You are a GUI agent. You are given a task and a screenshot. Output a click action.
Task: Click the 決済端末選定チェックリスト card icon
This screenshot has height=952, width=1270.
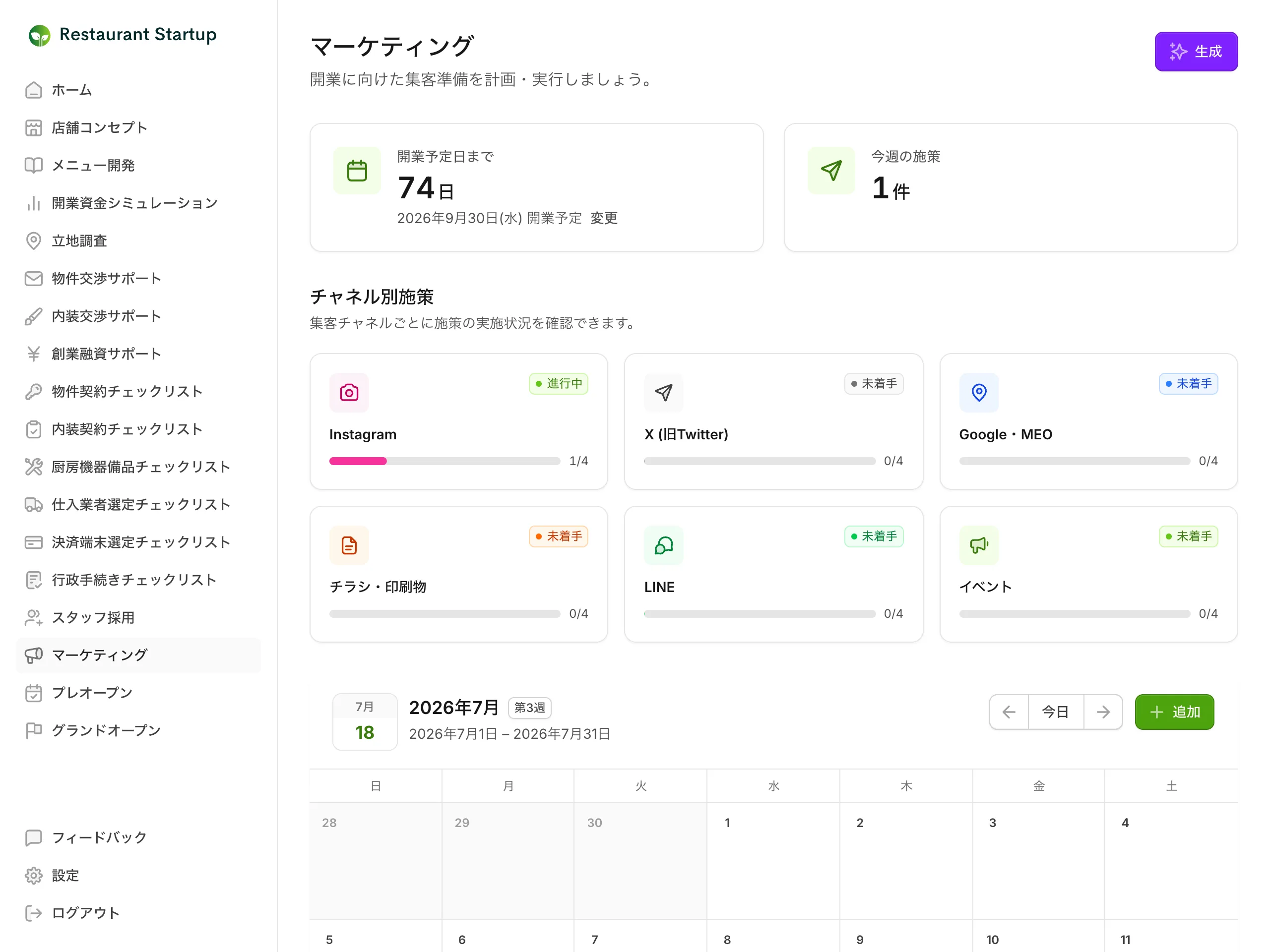(x=34, y=542)
